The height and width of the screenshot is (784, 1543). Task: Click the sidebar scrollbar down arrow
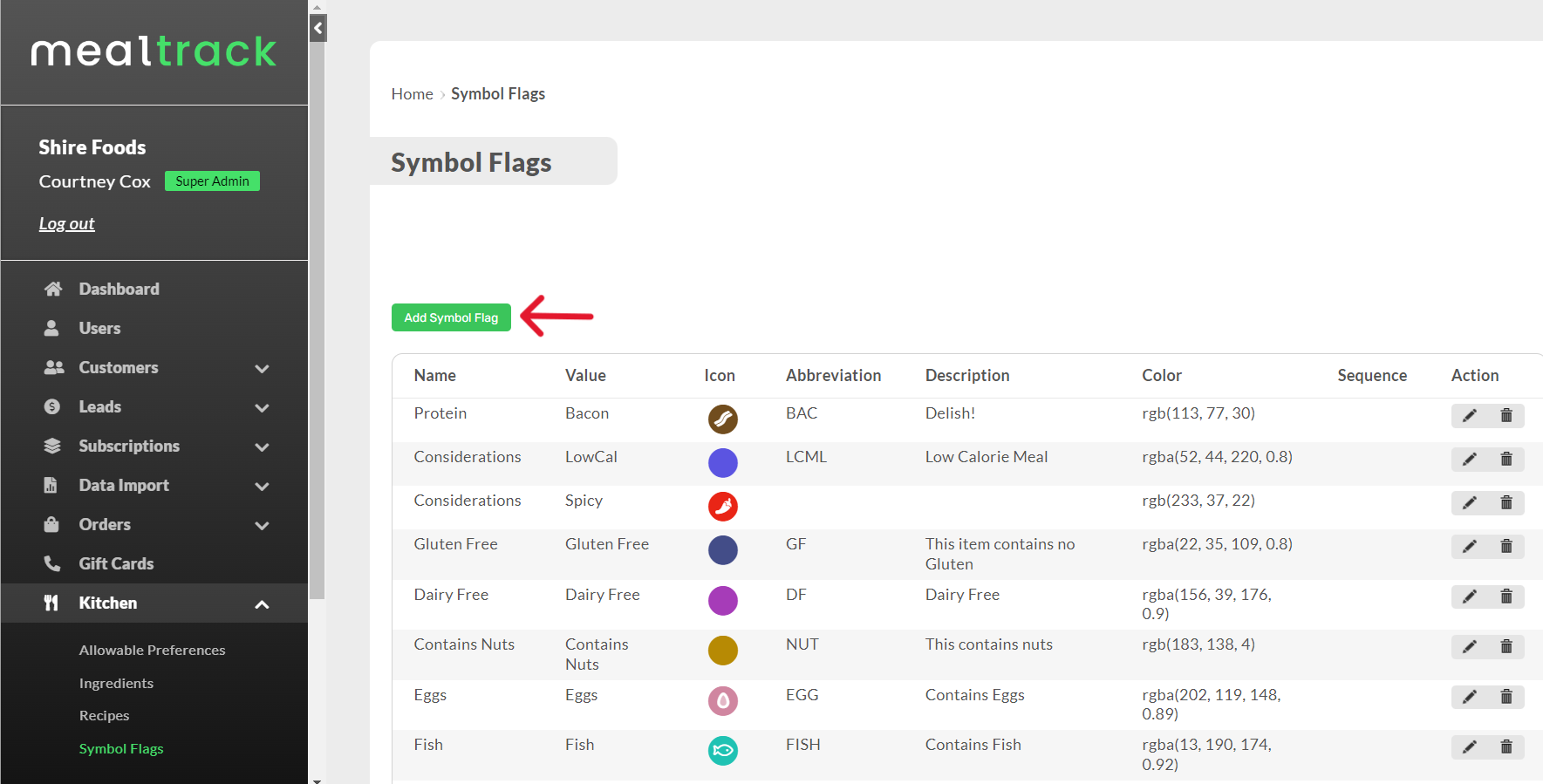[317, 780]
